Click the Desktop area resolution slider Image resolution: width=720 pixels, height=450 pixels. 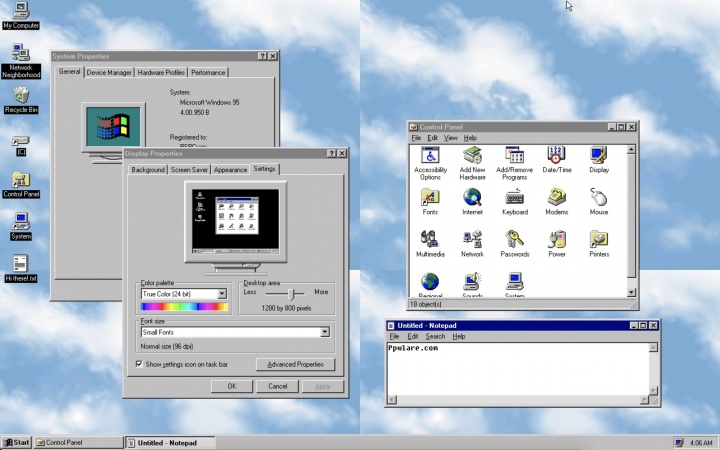[293, 293]
